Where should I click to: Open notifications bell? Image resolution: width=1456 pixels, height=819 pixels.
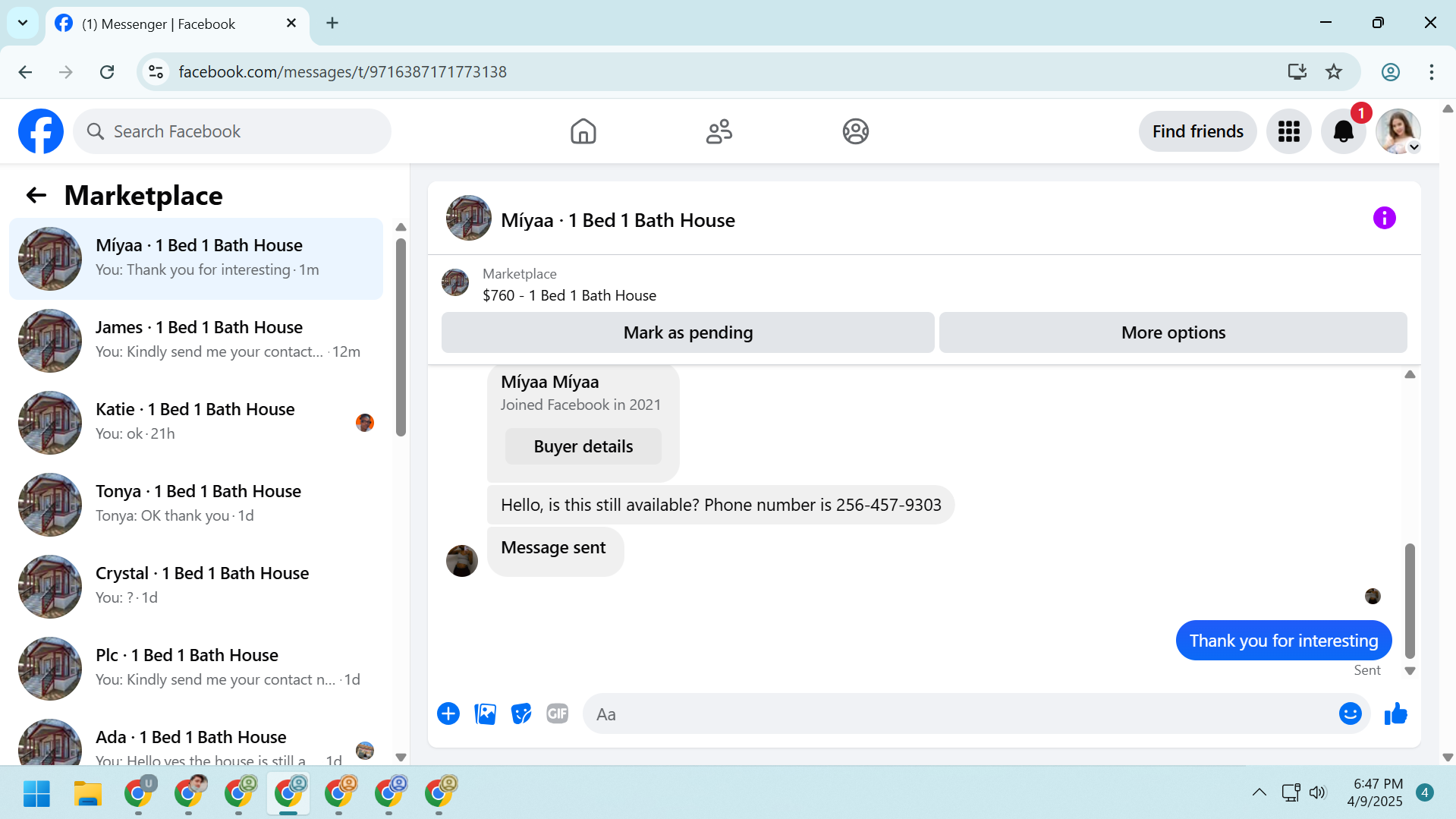[x=1343, y=131]
